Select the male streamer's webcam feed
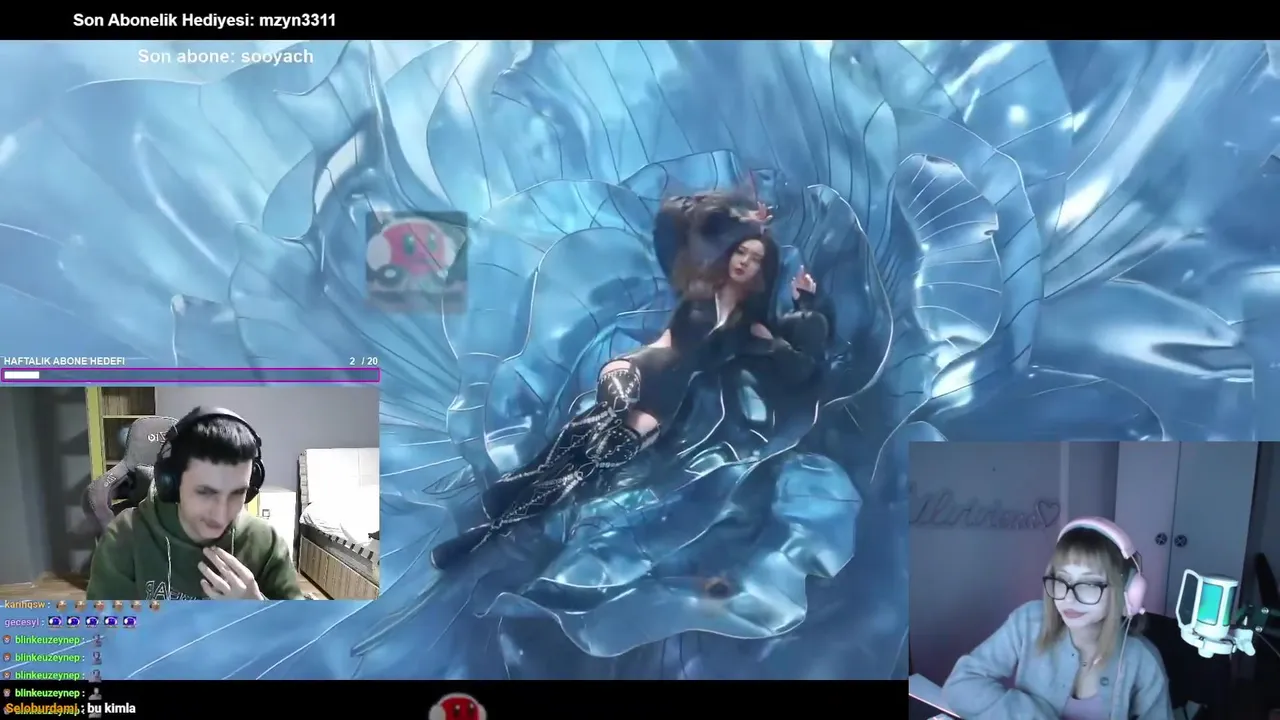This screenshot has height=720, width=1280. coord(190,493)
